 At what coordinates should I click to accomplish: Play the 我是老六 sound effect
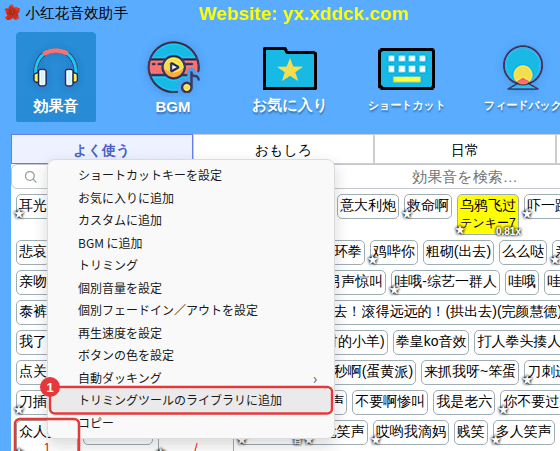pyautogui.click(x=464, y=402)
